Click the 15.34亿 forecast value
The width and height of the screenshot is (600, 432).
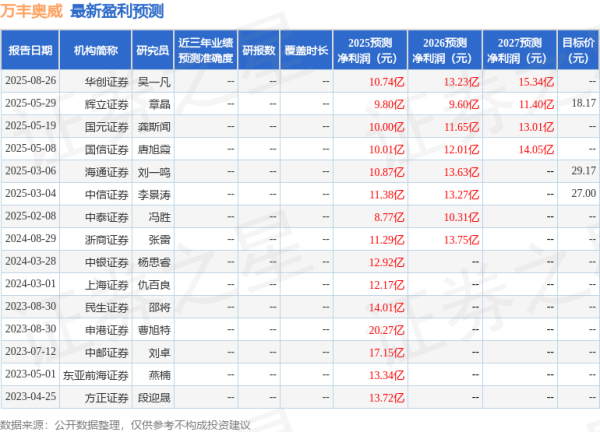(x=536, y=82)
